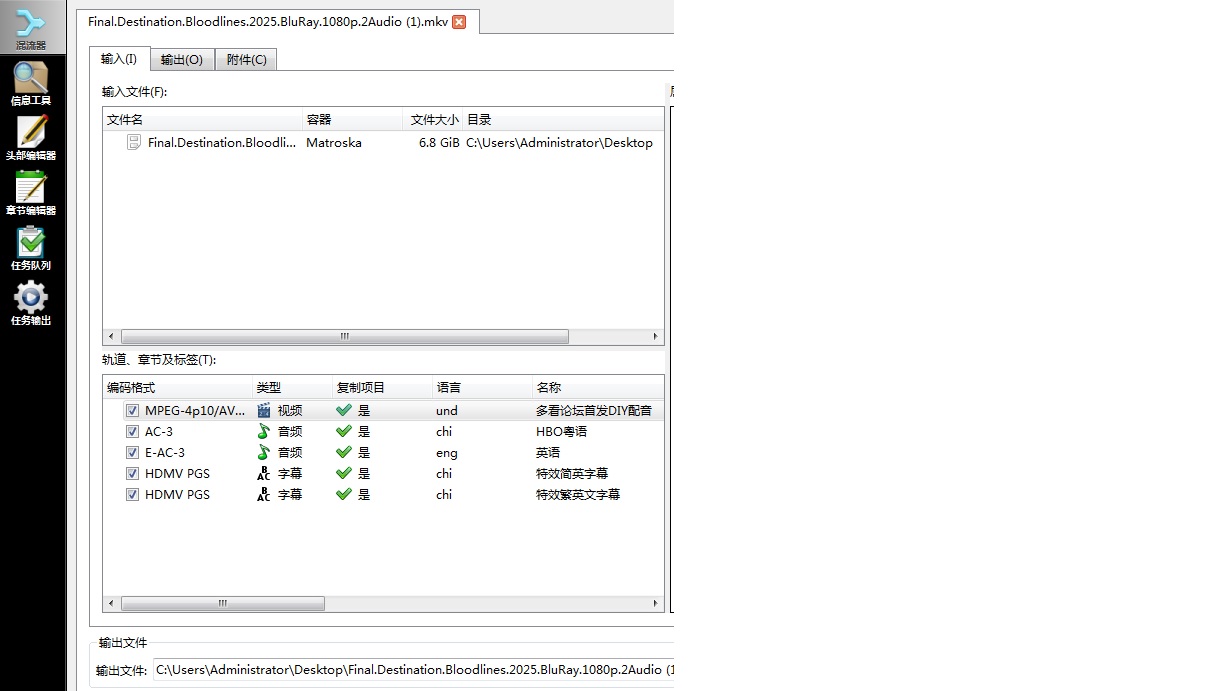The height and width of the screenshot is (691, 1228).
Task: Sort tracks by 编码格式 column header
Action: click(x=177, y=387)
